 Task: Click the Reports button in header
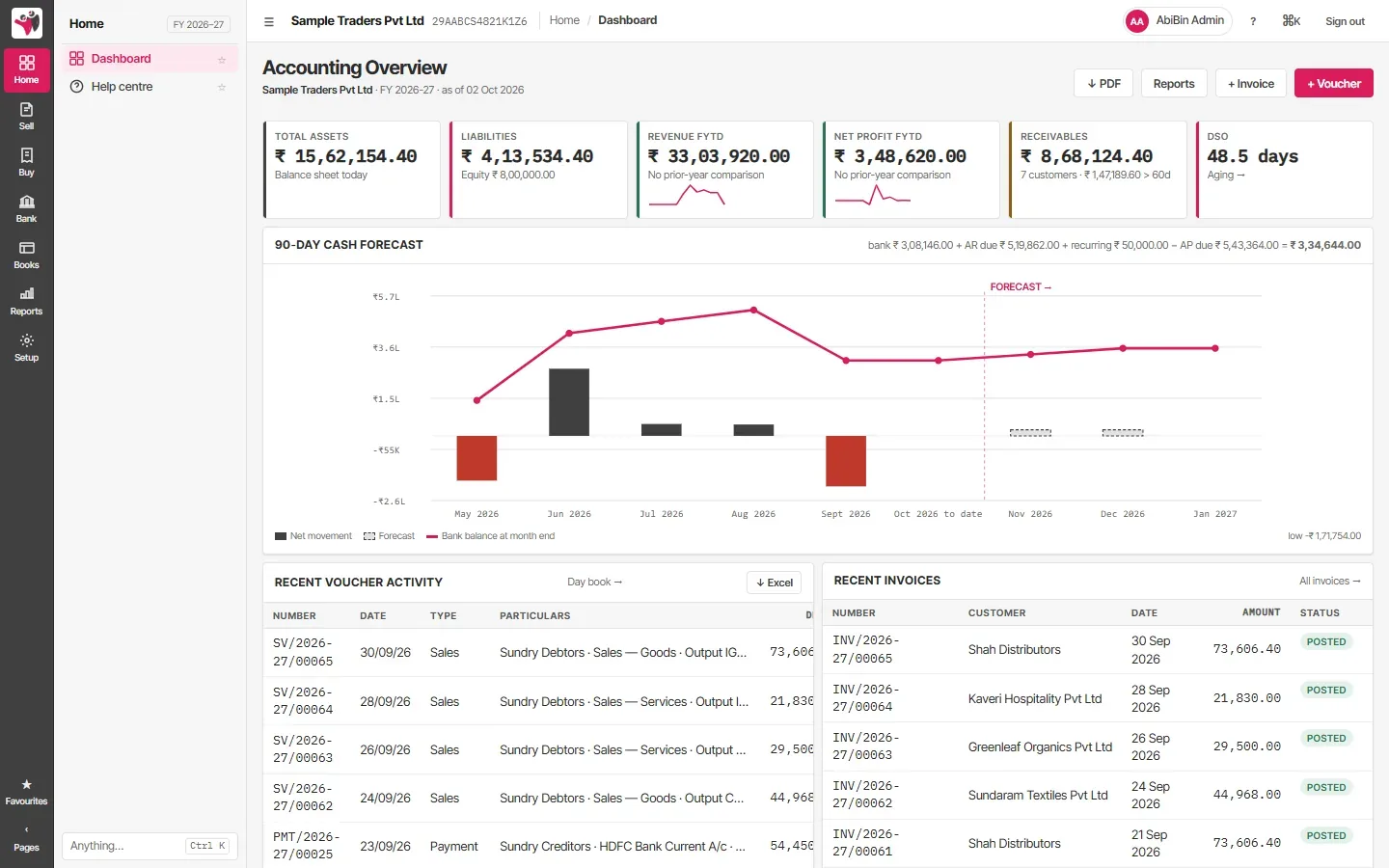point(1174,84)
